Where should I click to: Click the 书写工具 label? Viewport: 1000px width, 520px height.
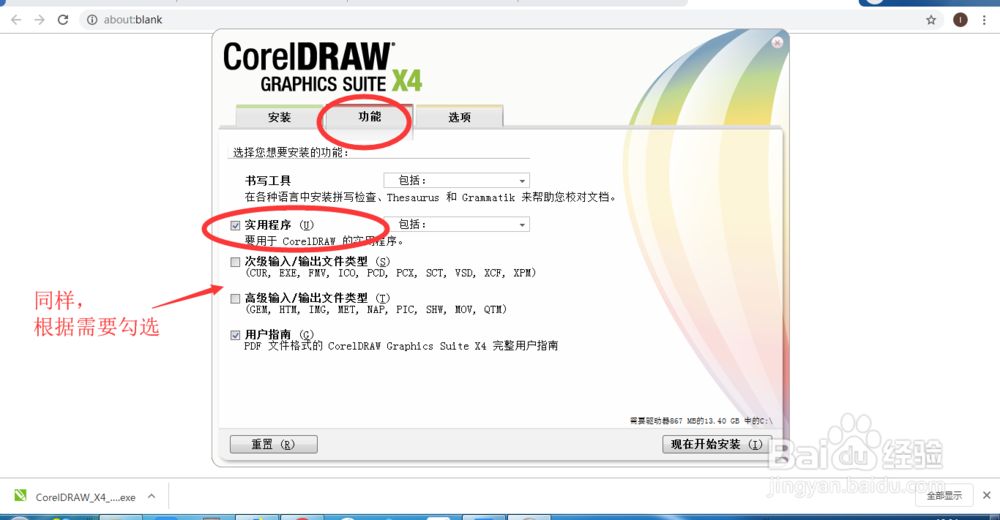(268, 181)
